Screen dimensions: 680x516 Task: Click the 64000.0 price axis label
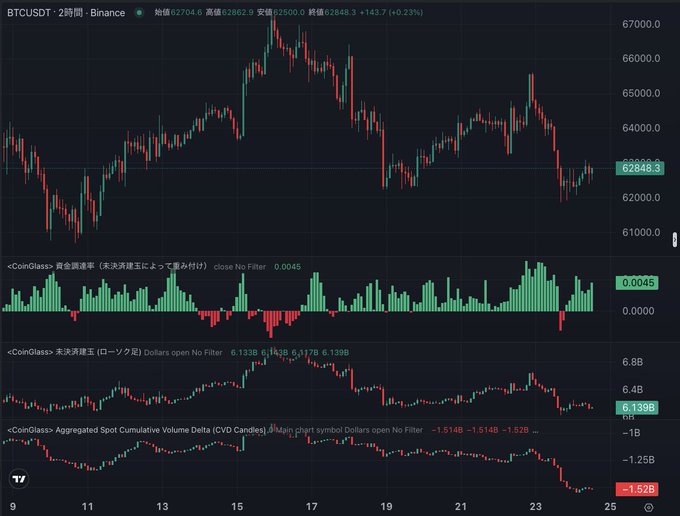click(641, 128)
